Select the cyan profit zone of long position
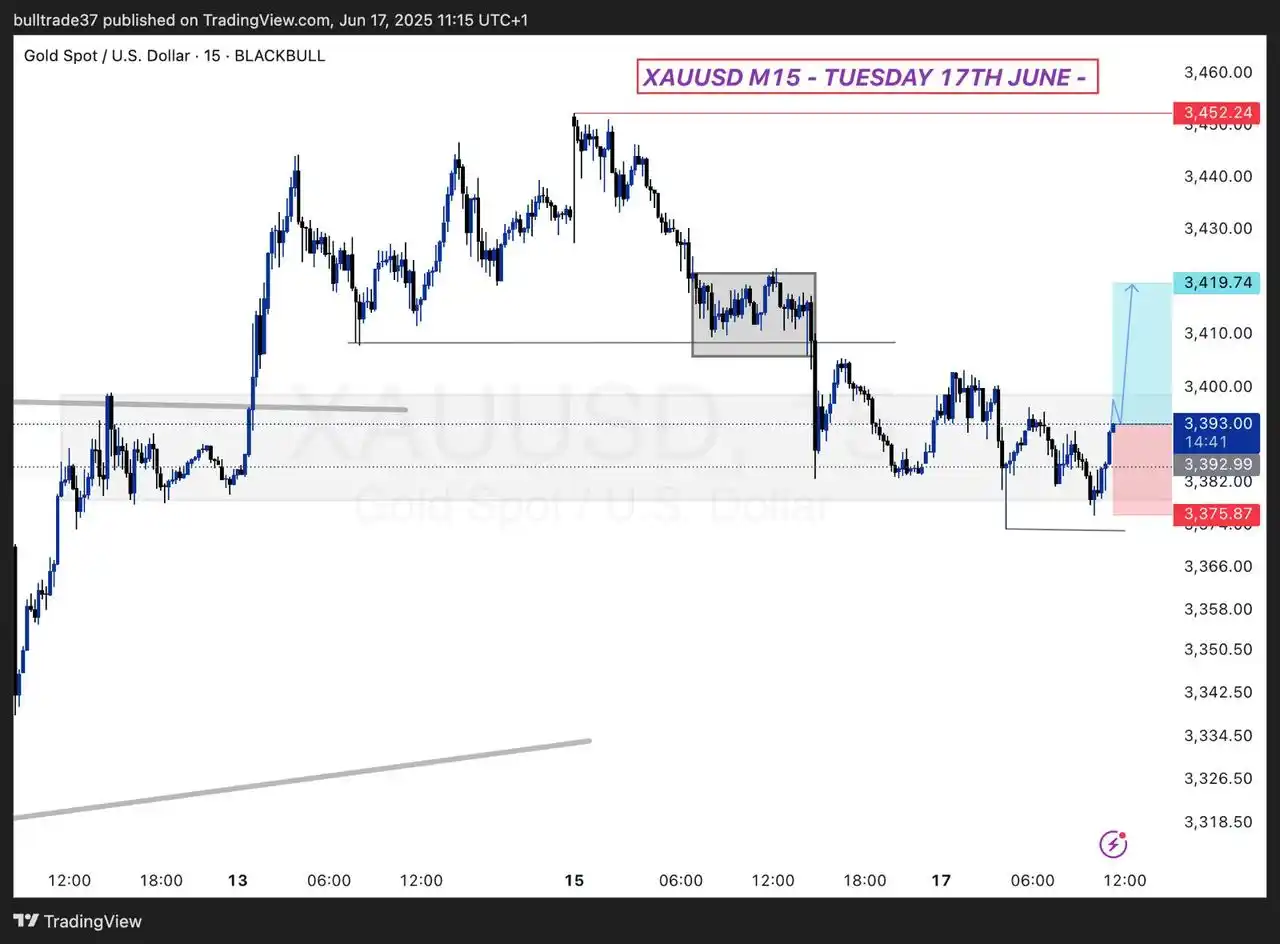 (x=1142, y=353)
